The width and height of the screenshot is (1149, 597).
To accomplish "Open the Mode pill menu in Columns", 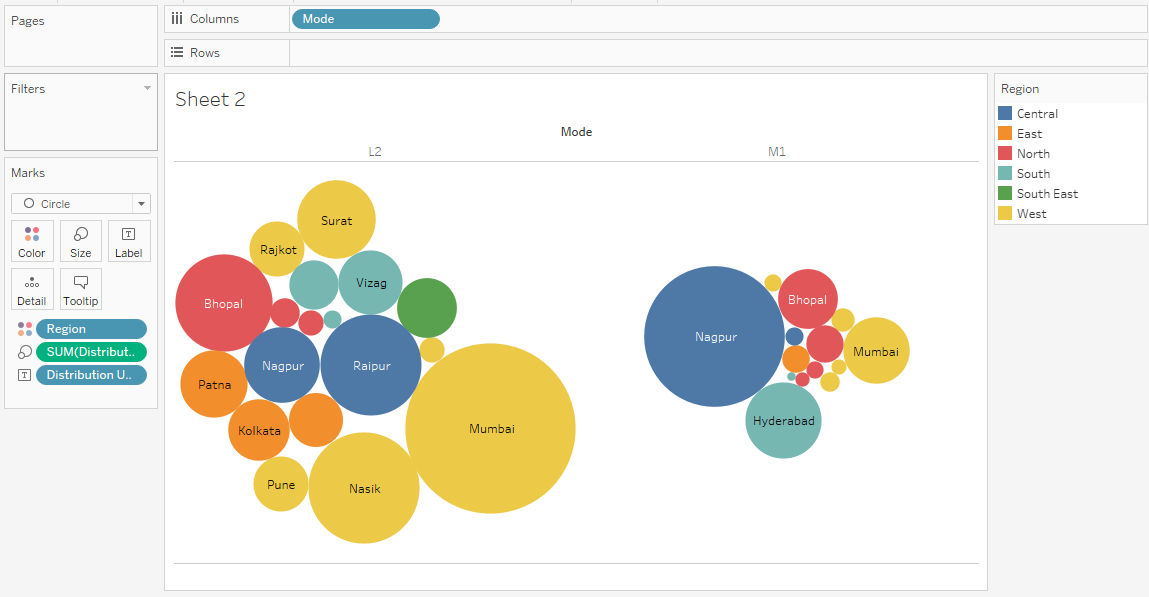I will [x=430, y=18].
